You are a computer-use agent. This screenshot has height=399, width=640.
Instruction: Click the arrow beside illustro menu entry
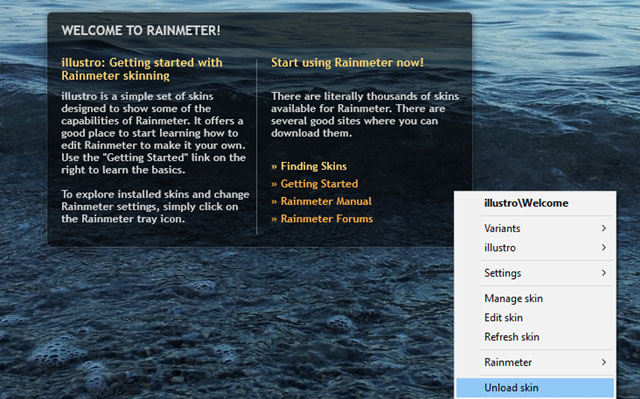(x=604, y=248)
